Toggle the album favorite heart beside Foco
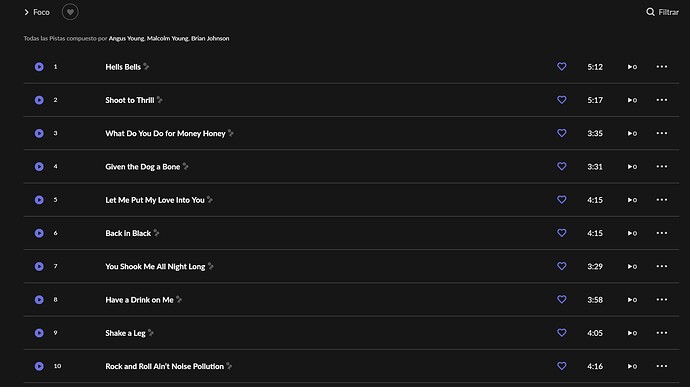The image size is (690, 387). 70,12
